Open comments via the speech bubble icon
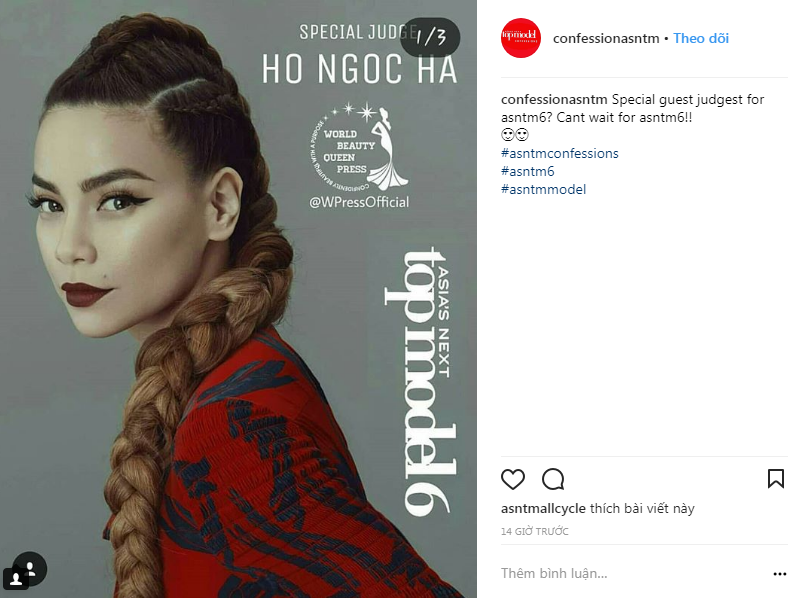This screenshot has height=598, width=805. click(x=553, y=479)
